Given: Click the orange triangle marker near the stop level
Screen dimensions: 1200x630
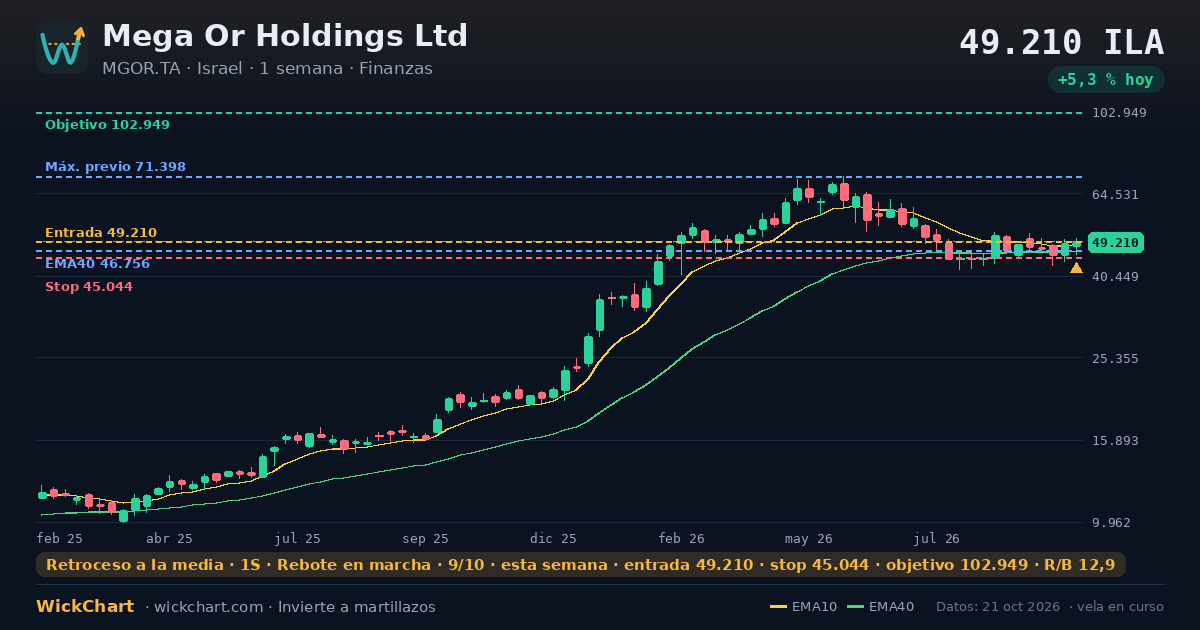Looking at the screenshot, I should pyautogui.click(x=1076, y=268).
